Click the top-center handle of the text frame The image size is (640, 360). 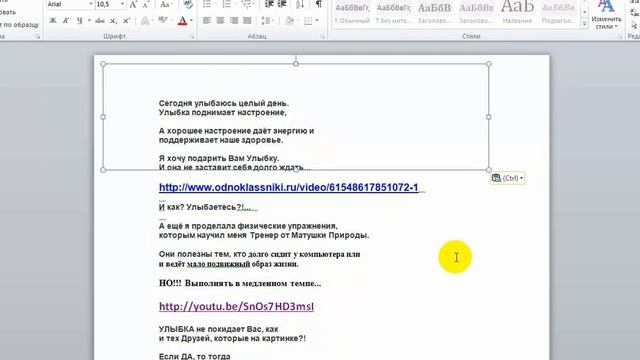click(296, 64)
